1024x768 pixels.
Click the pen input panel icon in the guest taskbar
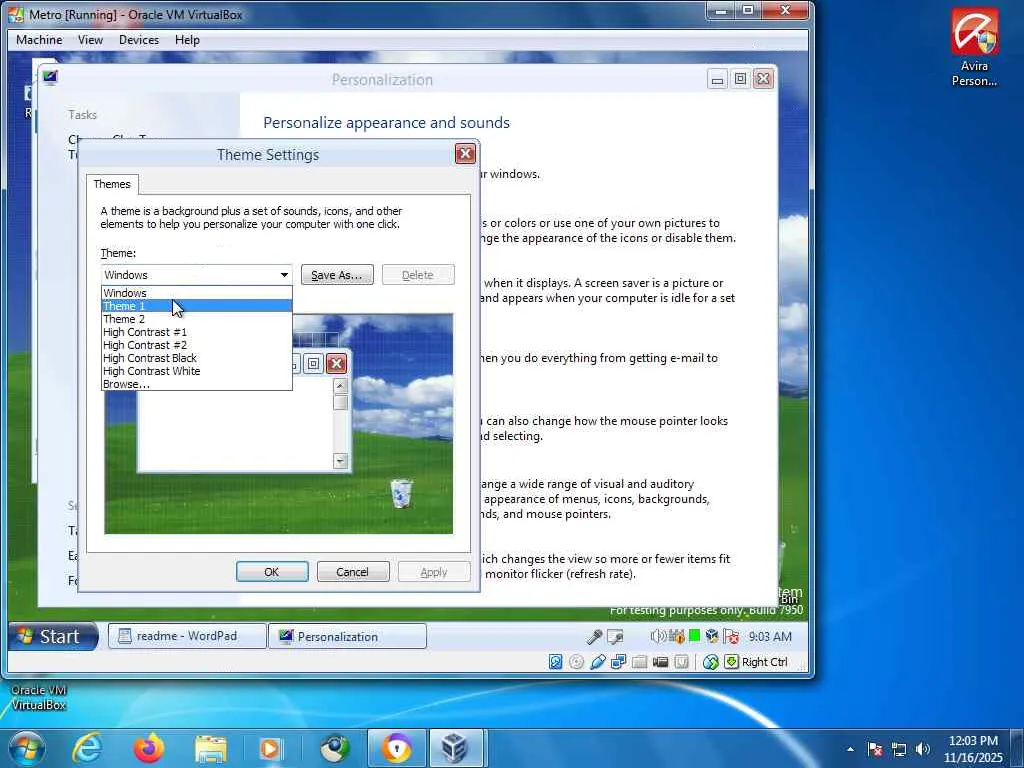615,636
